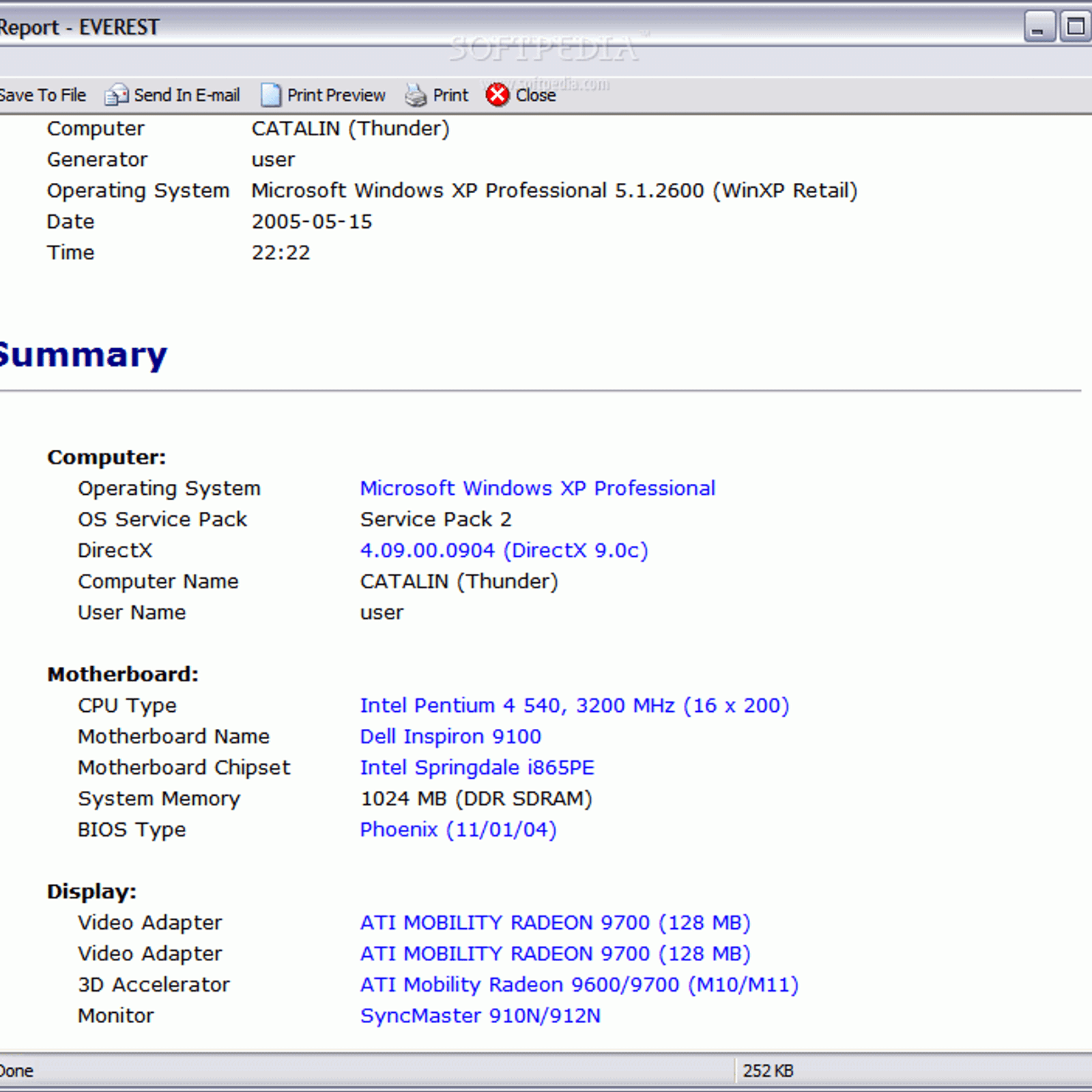The width and height of the screenshot is (1092, 1092).
Task: Click the Motherboard: section heading
Action: pyautogui.click(x=123, y=674)
